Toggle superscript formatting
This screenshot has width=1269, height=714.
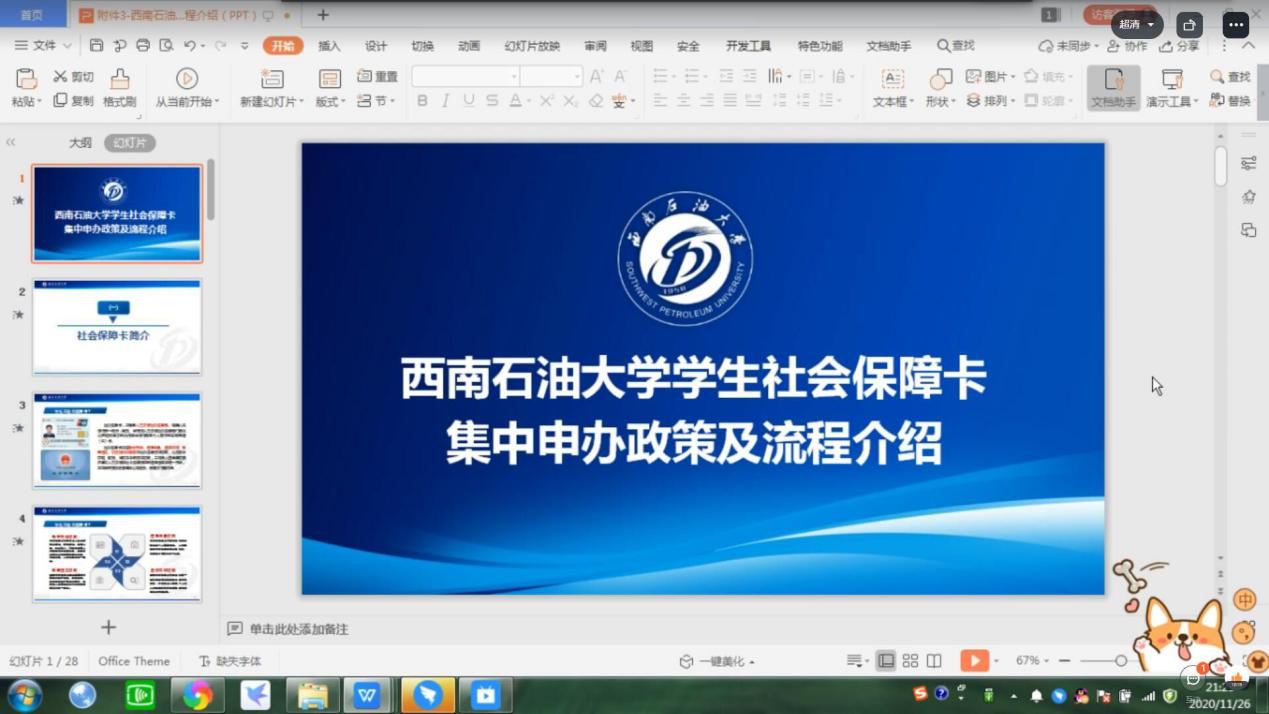[546, 100]
